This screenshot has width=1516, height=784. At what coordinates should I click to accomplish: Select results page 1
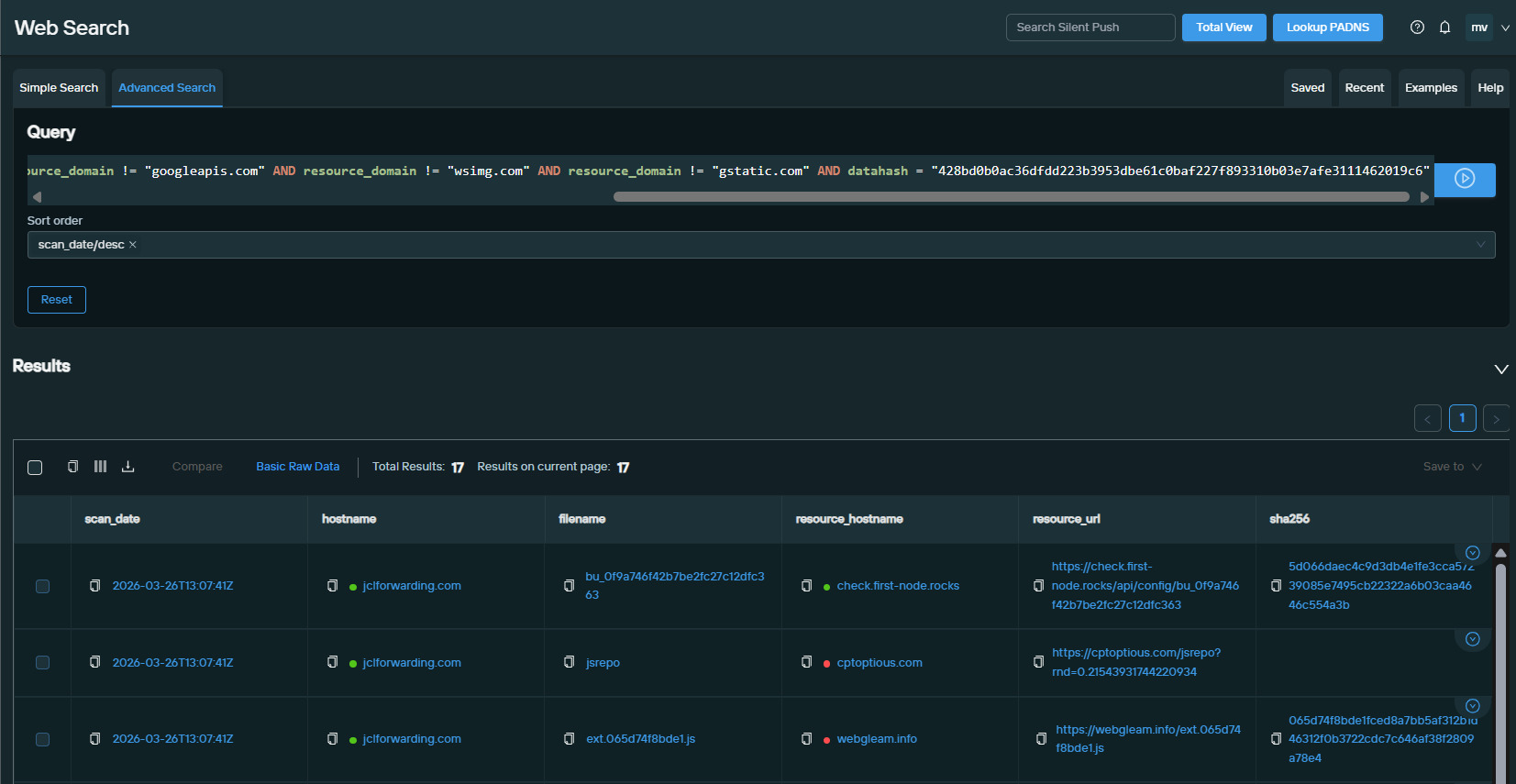[1463, 418]
